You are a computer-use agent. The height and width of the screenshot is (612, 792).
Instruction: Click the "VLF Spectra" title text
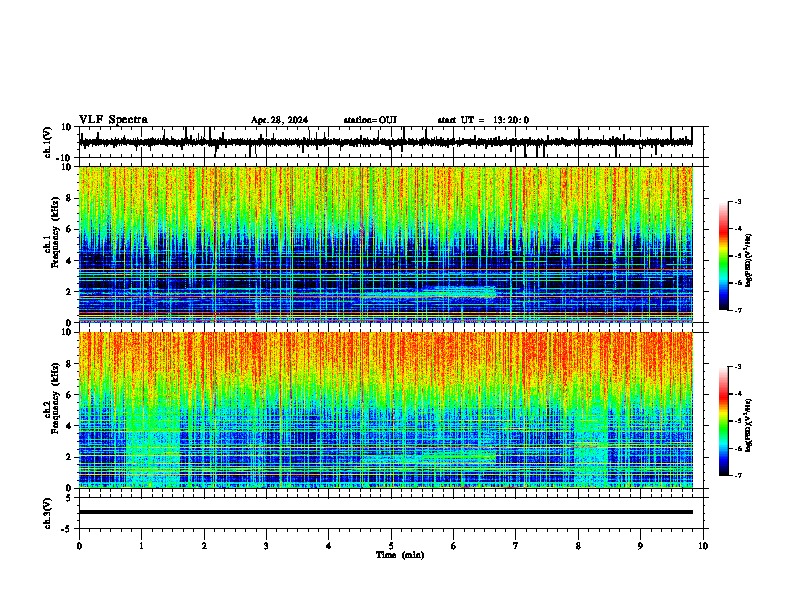(113, 120)
